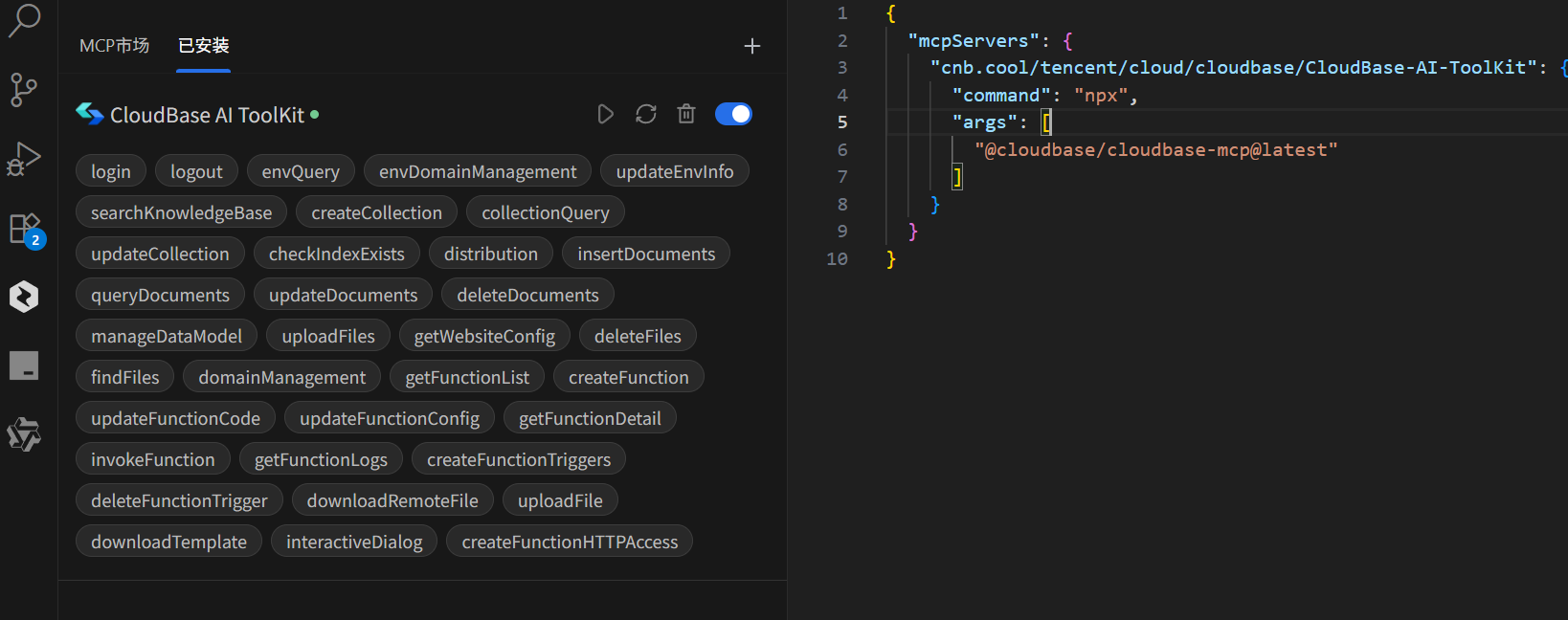Select the getFunctionList tool chip
Viewport: 1568px width, 620px height.
(467, 377)
